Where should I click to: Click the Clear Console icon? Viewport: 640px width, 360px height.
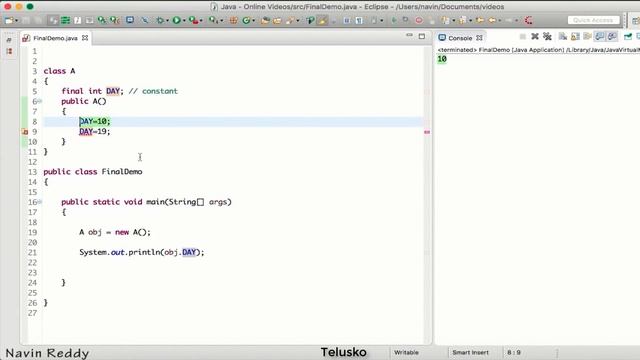coord(563,37)
